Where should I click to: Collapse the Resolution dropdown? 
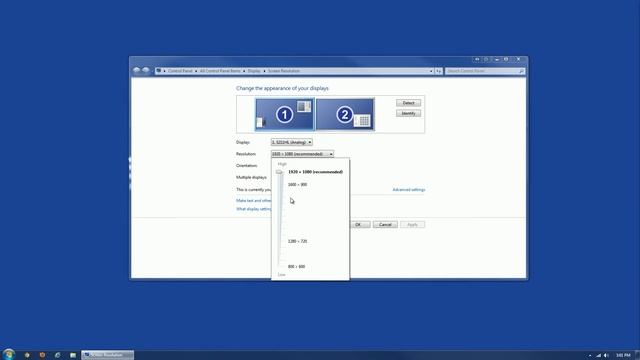302,154
